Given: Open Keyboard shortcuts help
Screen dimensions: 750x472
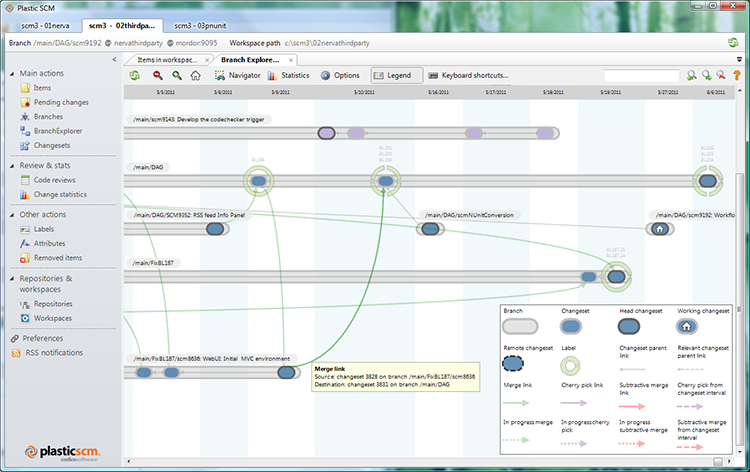Looking at the screenshot, I should tap(468, 76).
